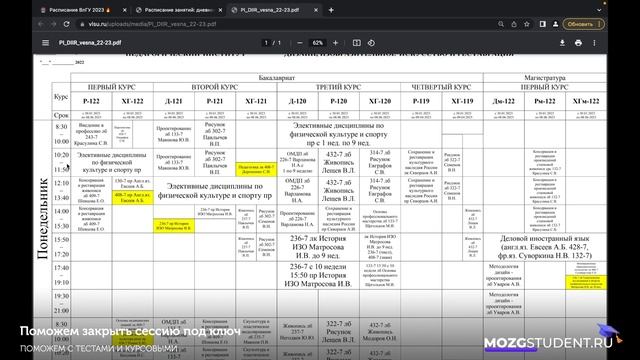640x360 pixels.
Task: Toggle fit to page icon
Action: (x=356, y=43)
